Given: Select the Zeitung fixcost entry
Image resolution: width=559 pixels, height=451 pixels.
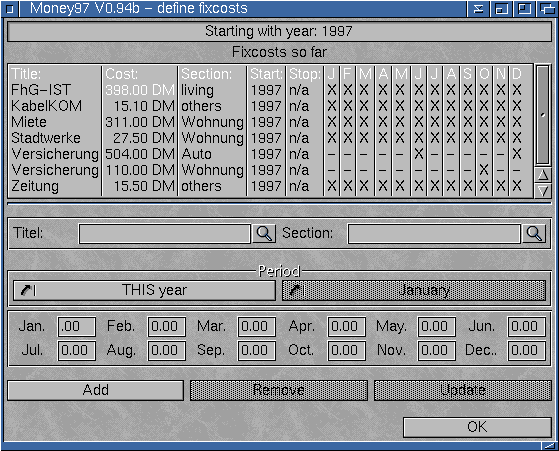Looking at the screenshot, I should [271, 186].
